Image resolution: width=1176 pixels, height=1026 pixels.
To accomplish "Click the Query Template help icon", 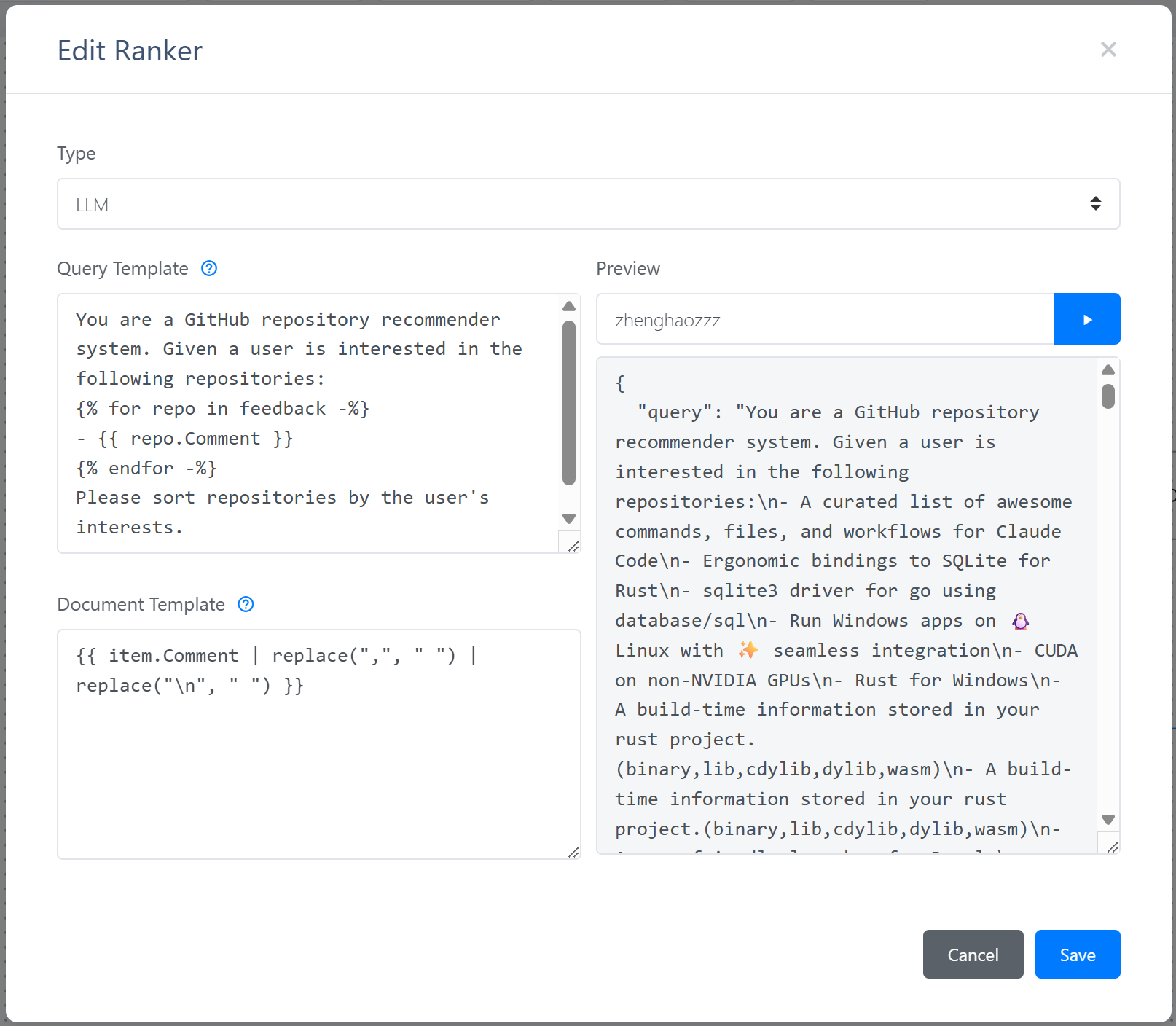I will [209, 269].
